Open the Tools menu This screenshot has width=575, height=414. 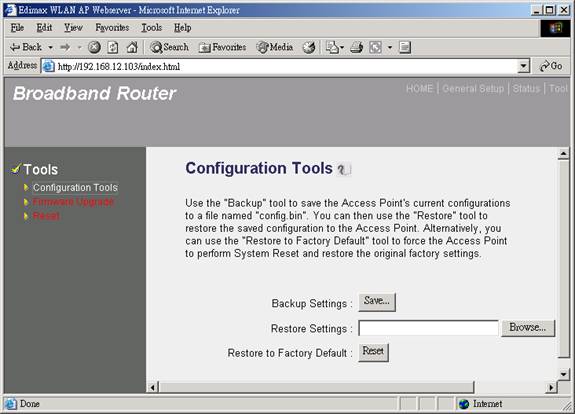tap(151, 28)
